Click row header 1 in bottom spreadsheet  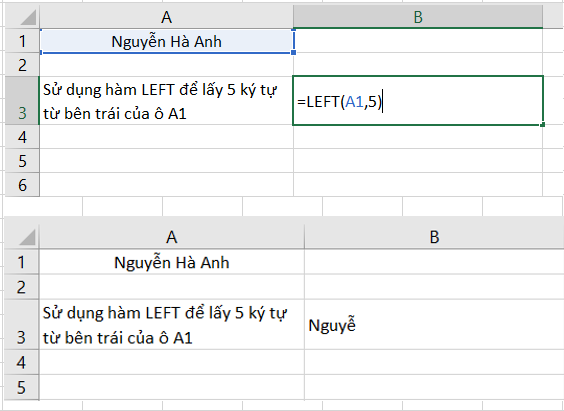pyautogui.click(x=22, y=262)
